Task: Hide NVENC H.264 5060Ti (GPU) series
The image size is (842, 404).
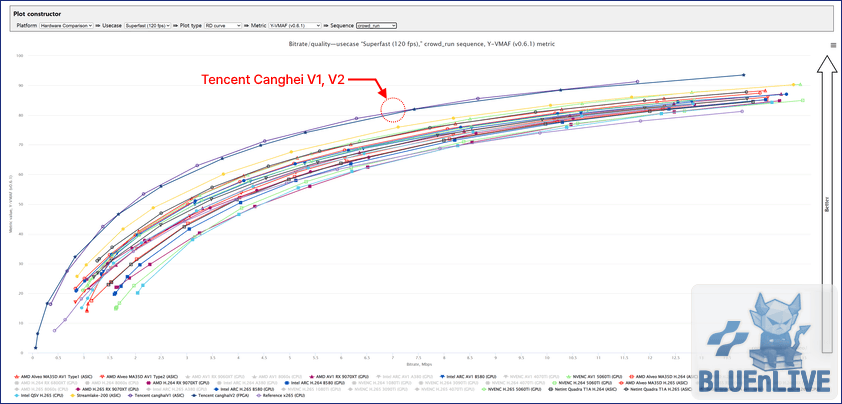Action: click(582, 383)
